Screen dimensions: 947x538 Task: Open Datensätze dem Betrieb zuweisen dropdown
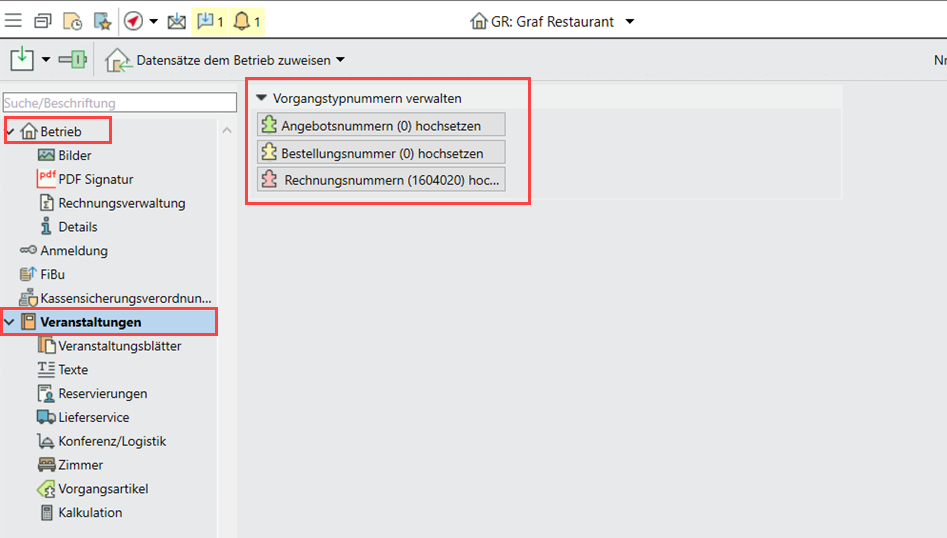coord(340,60)
